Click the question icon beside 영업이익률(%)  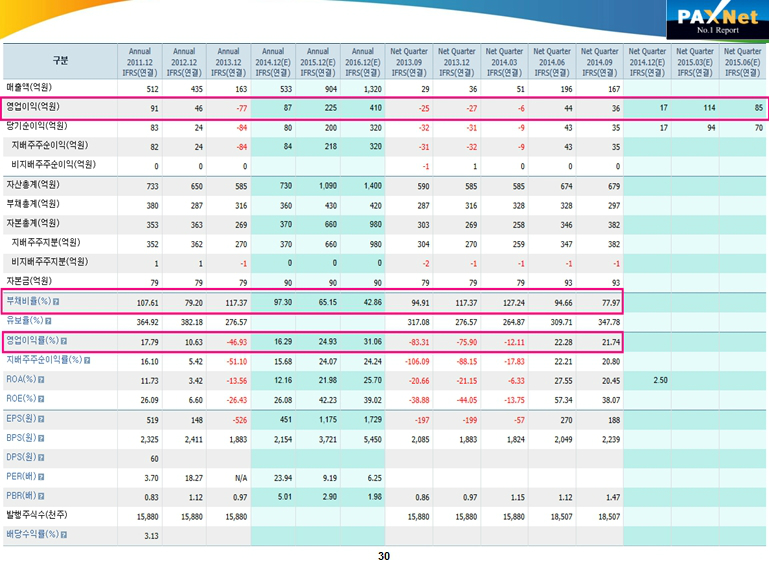coord(64,341)
